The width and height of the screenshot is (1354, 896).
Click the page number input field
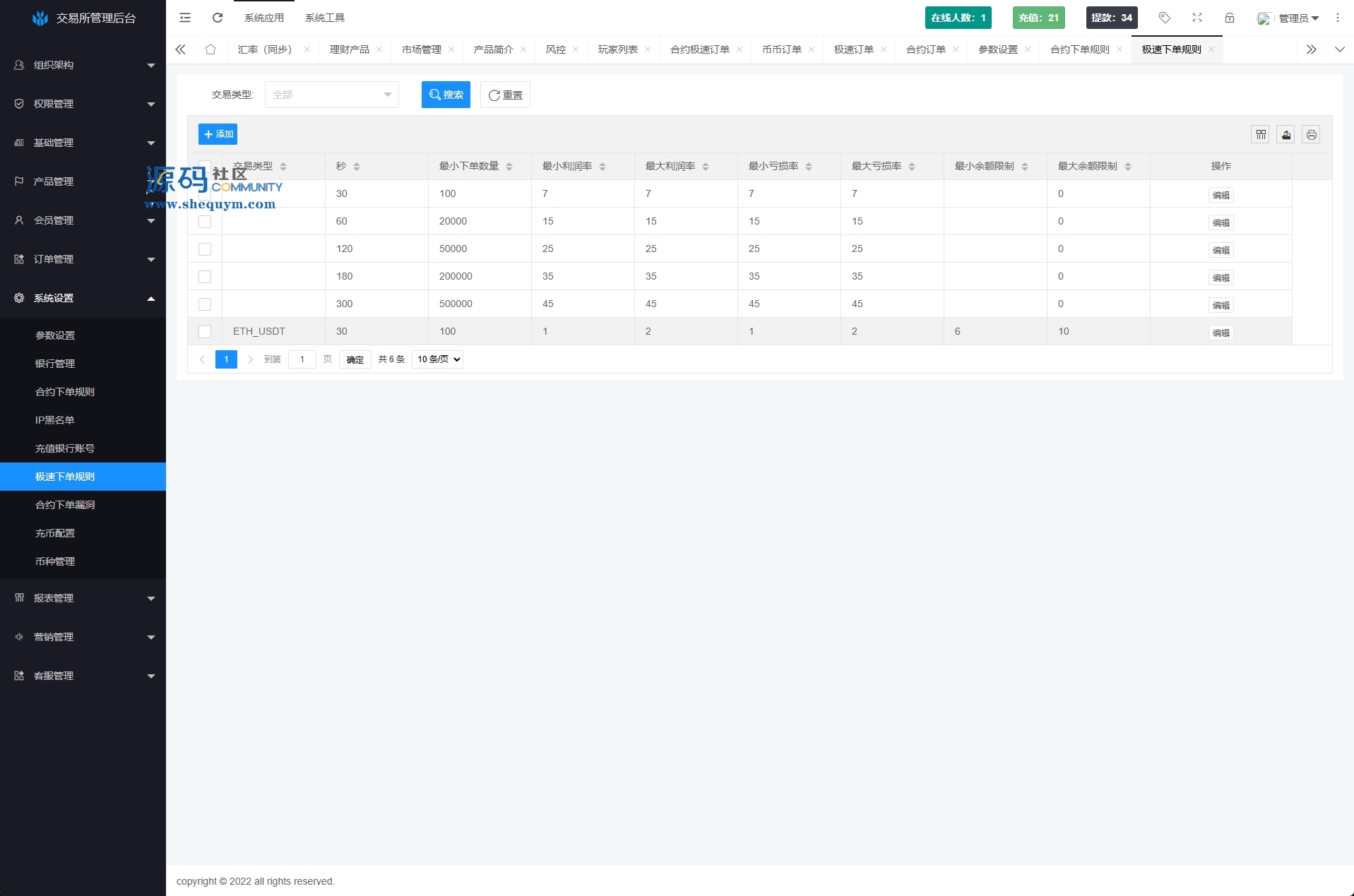302,359
